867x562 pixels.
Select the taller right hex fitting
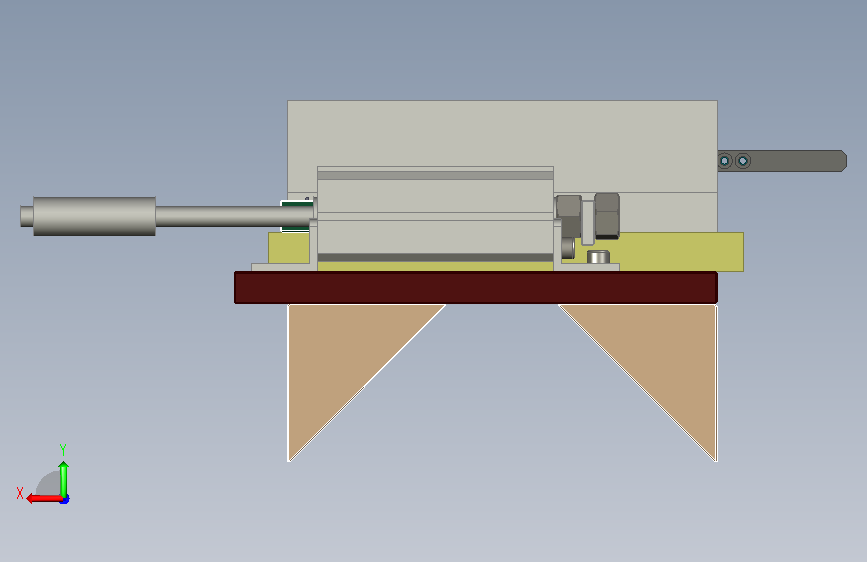click(607, 216)
